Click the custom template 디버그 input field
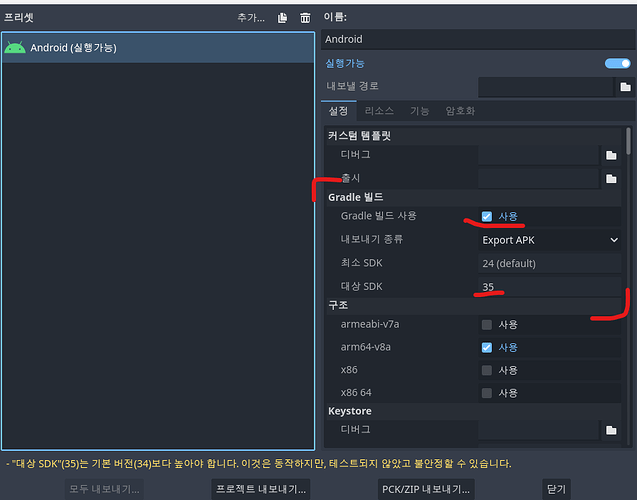The image size is (637, 500). tap(539, 155)
